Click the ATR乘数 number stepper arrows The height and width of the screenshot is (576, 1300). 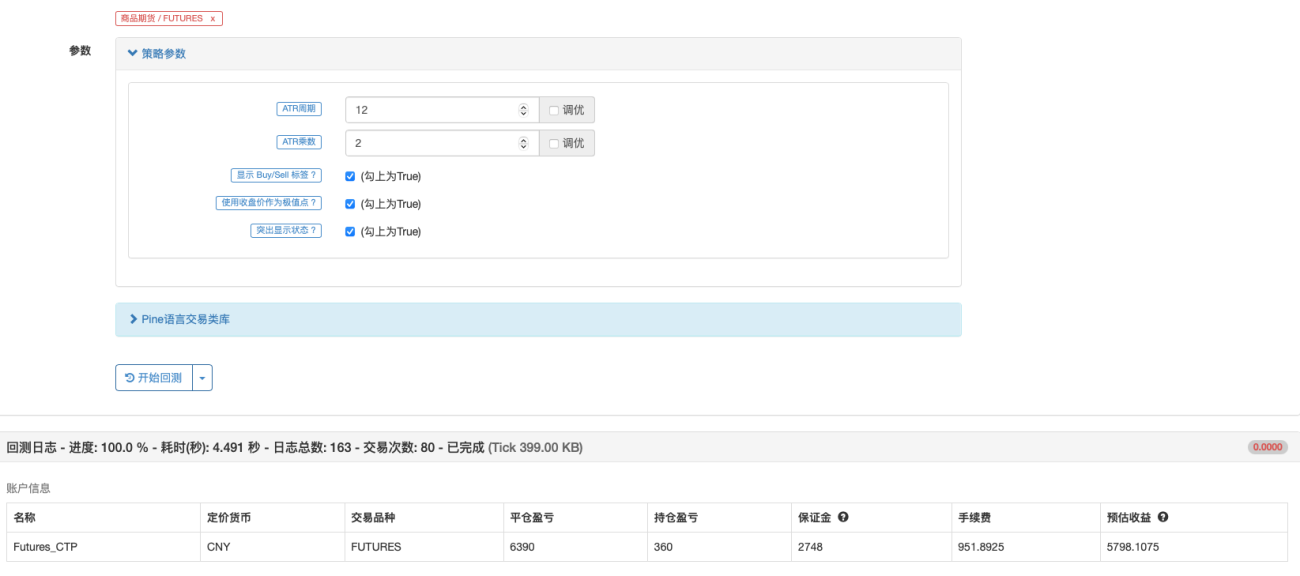tap(523, 143)
